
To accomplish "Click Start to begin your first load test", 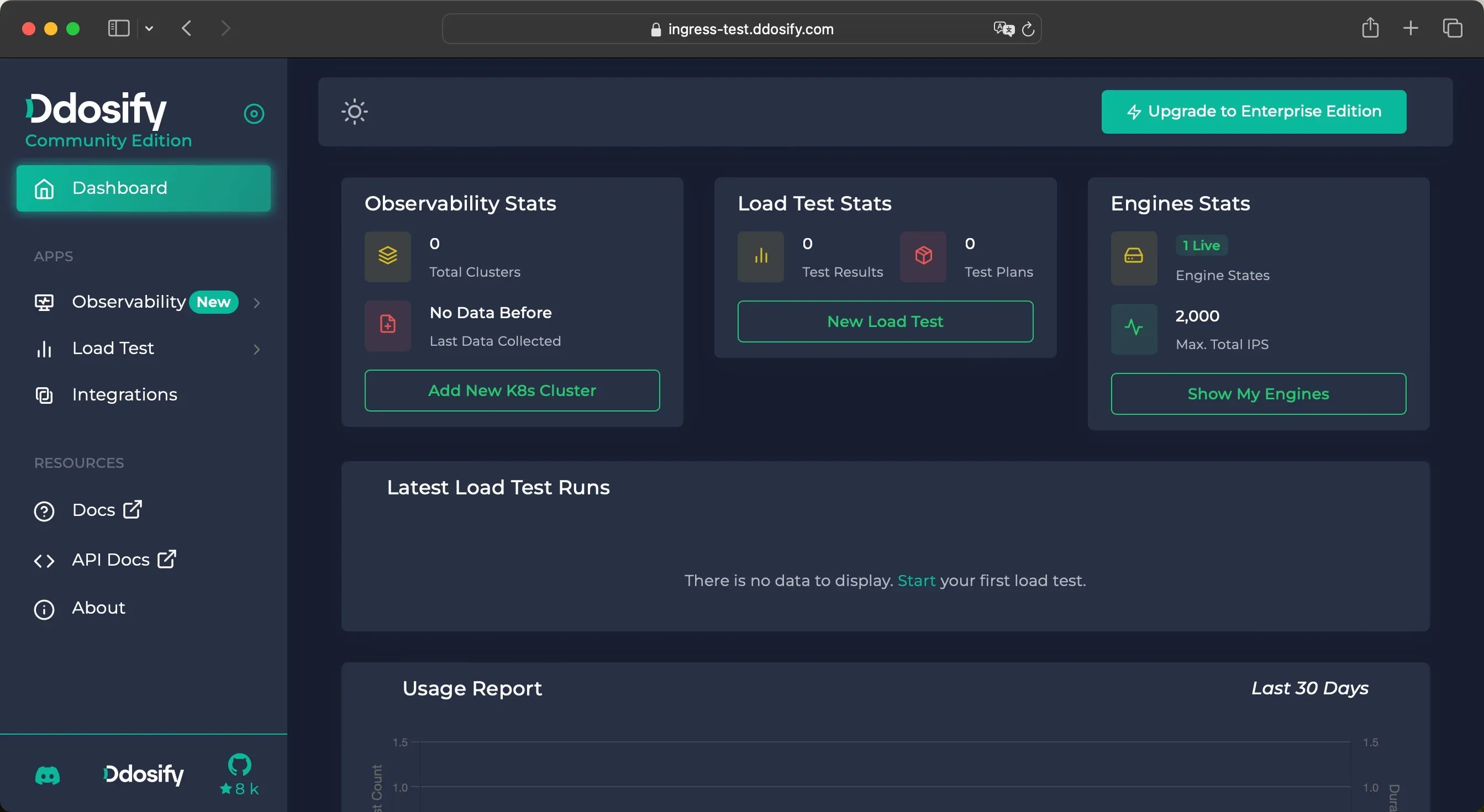I will pos(916,581).
